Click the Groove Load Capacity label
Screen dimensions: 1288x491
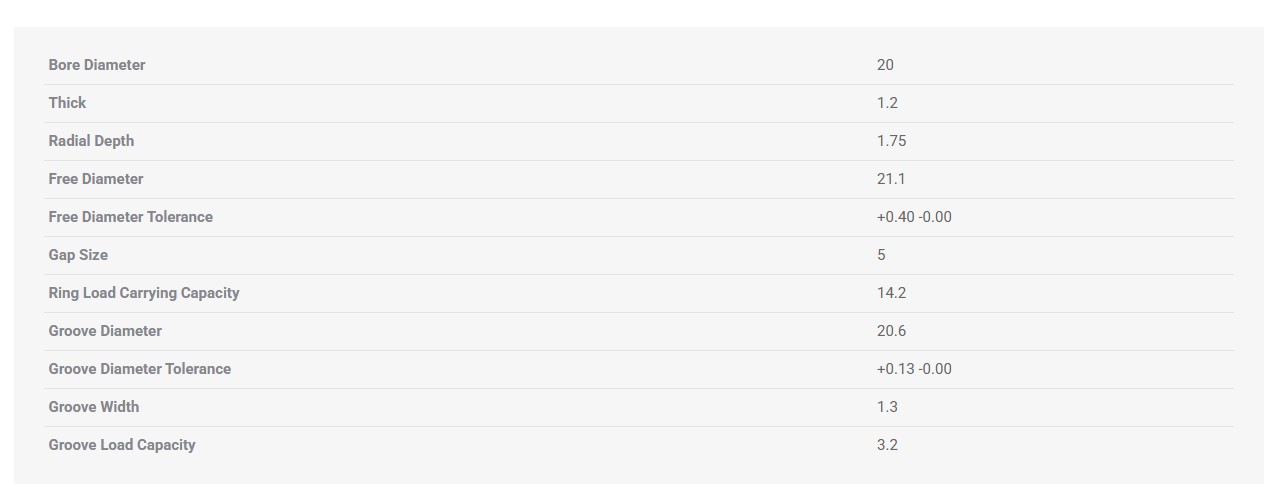pyautogui.click(x=122, y=445)
